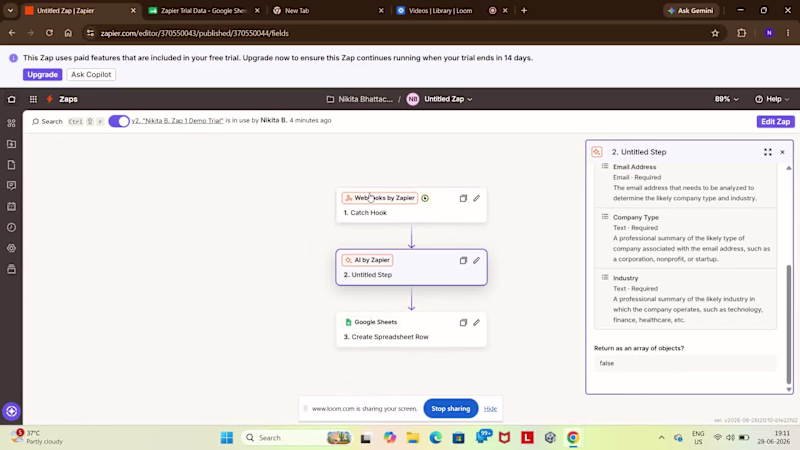Screen dimensions: 800x450
Task: Open the Nikita B. Zap 1 Demo Trial link
Action: (x=177, y=121)
